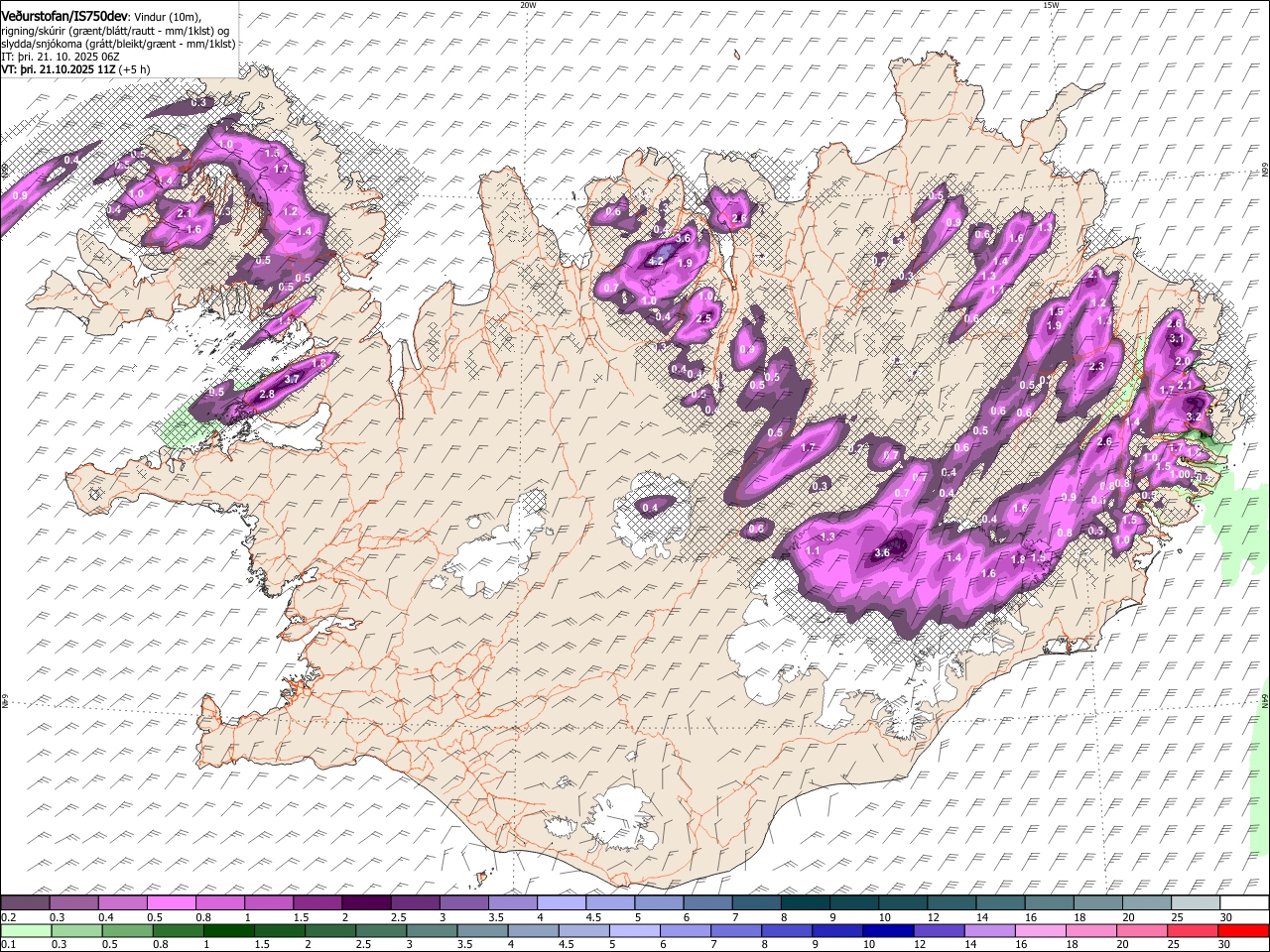Pick the dark teal 8 swatch in the upper legend
This screenshot has height=952, width=1270.
pos(805,902)
